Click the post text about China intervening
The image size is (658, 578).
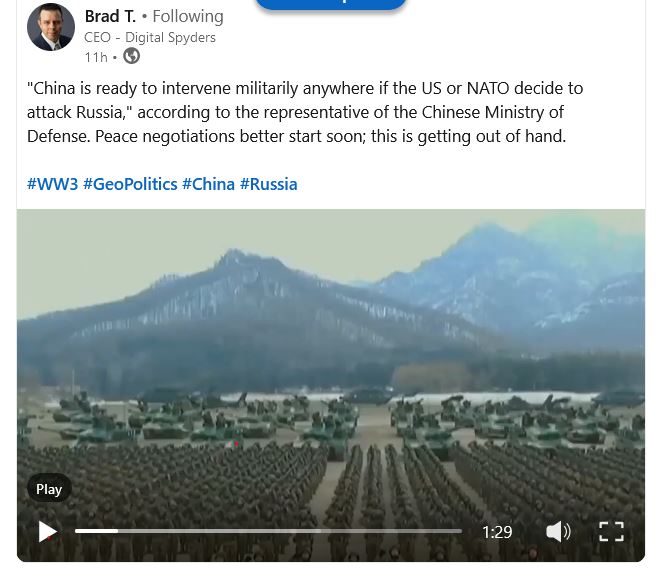pos(305,112)
